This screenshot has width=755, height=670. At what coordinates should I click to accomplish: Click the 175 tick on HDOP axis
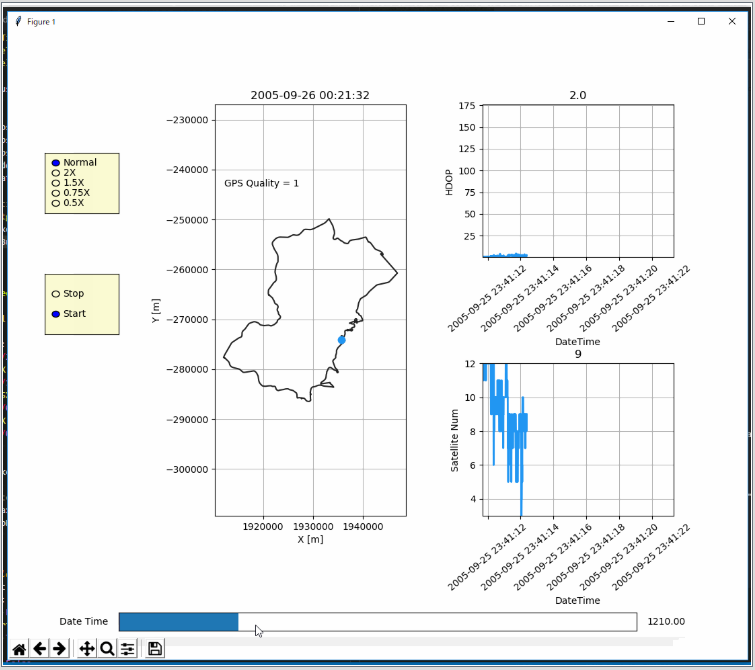[467, 105]
